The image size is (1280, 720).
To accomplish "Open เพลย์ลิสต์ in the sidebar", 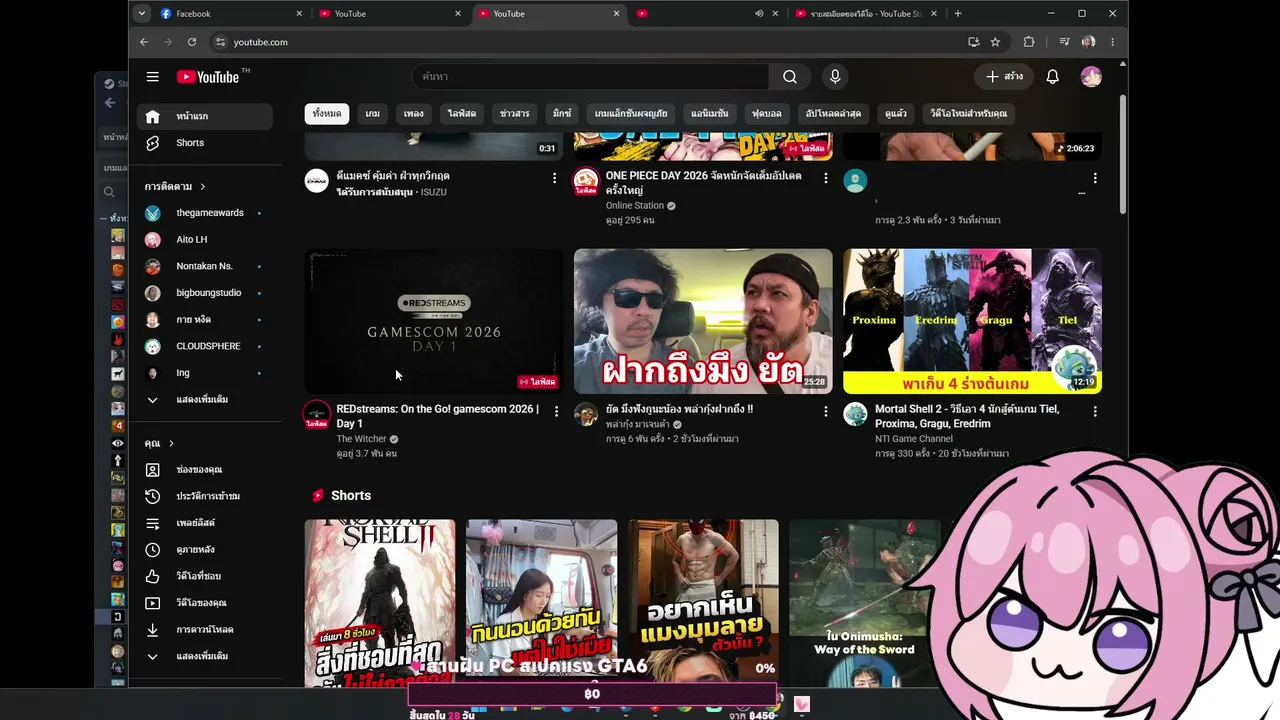I will pyautogui.click(x=204, y=523).
